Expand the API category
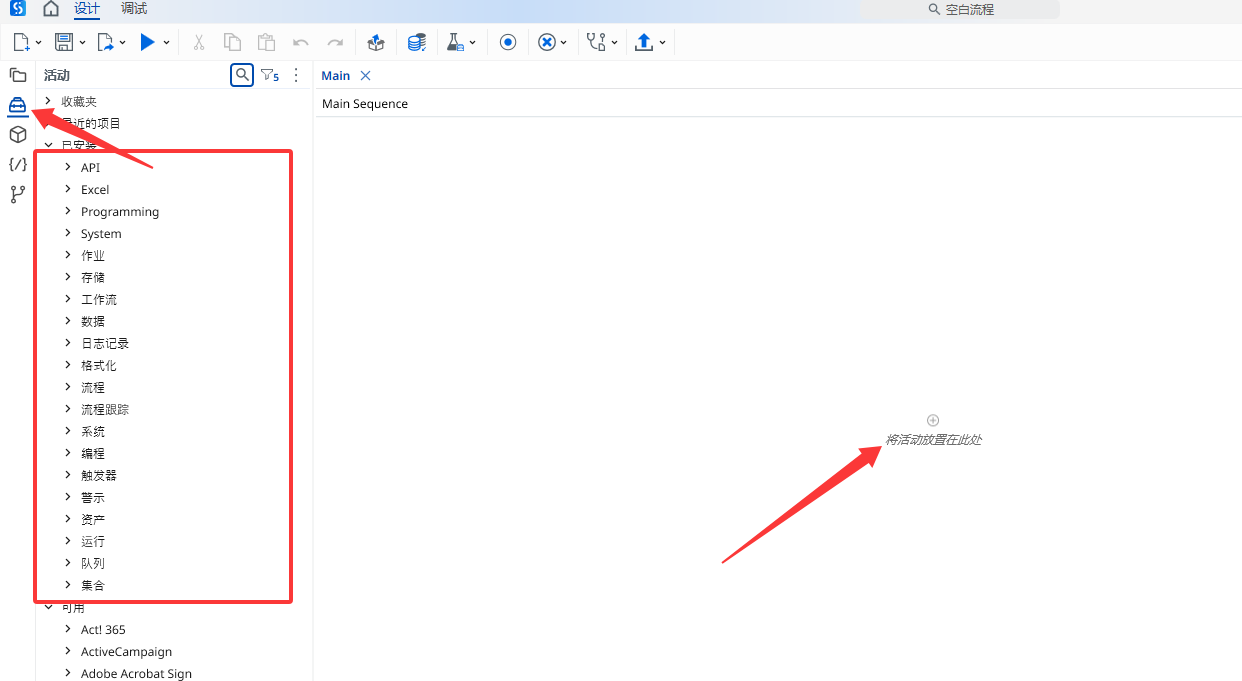This screenshot has width=1242, height=681. [x=68, y=167]
